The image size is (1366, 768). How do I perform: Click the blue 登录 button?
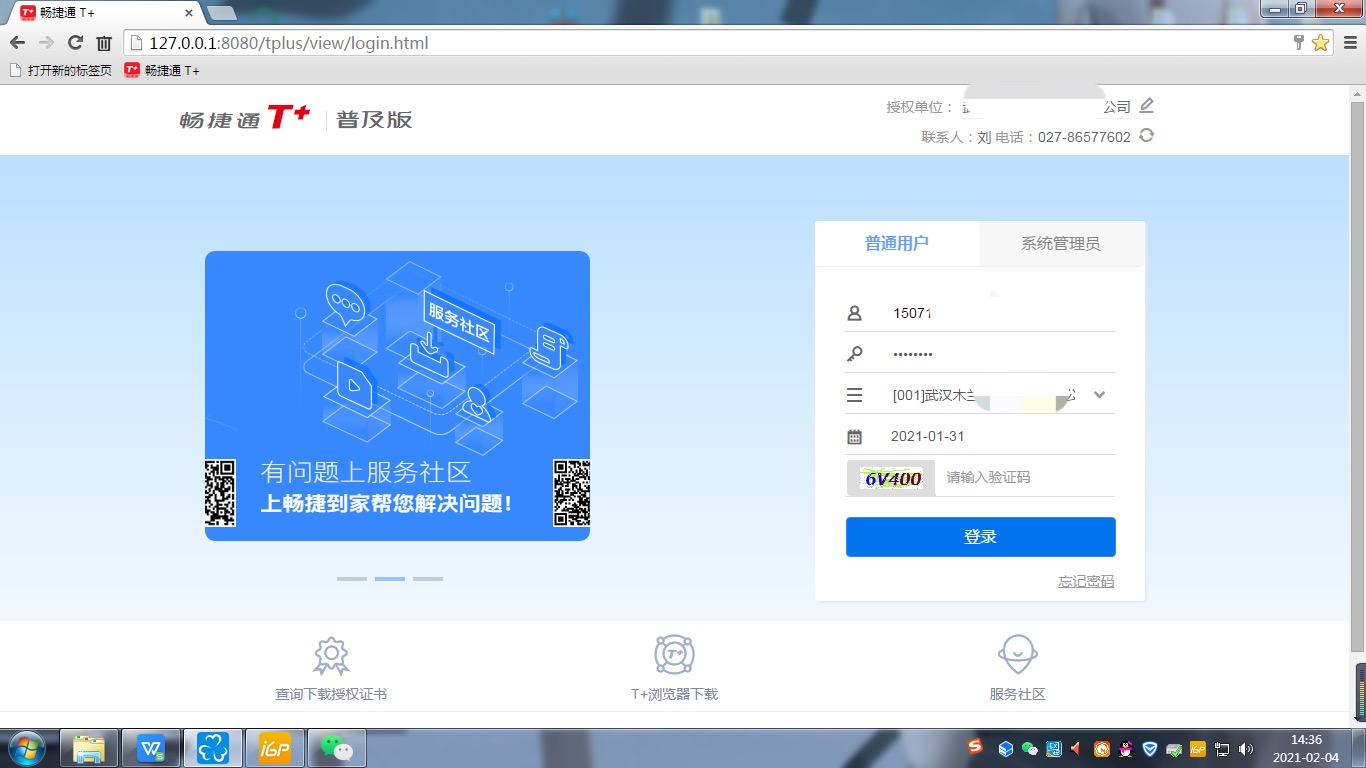pyautogui.click(x=980, y=537)
